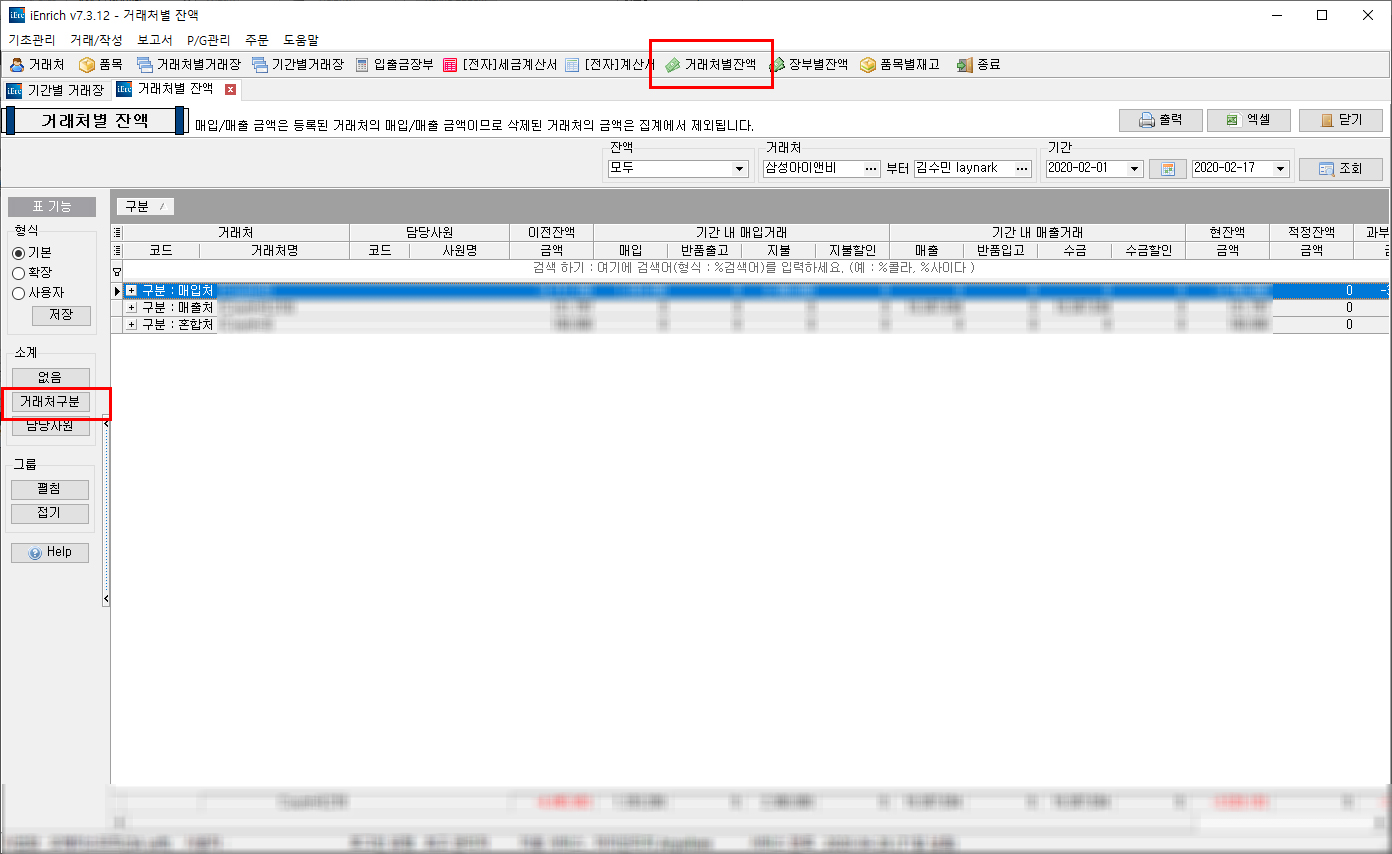1392x854 pixels.
Task: Sort by the 거래처명 column header
Action: point(275,251)
